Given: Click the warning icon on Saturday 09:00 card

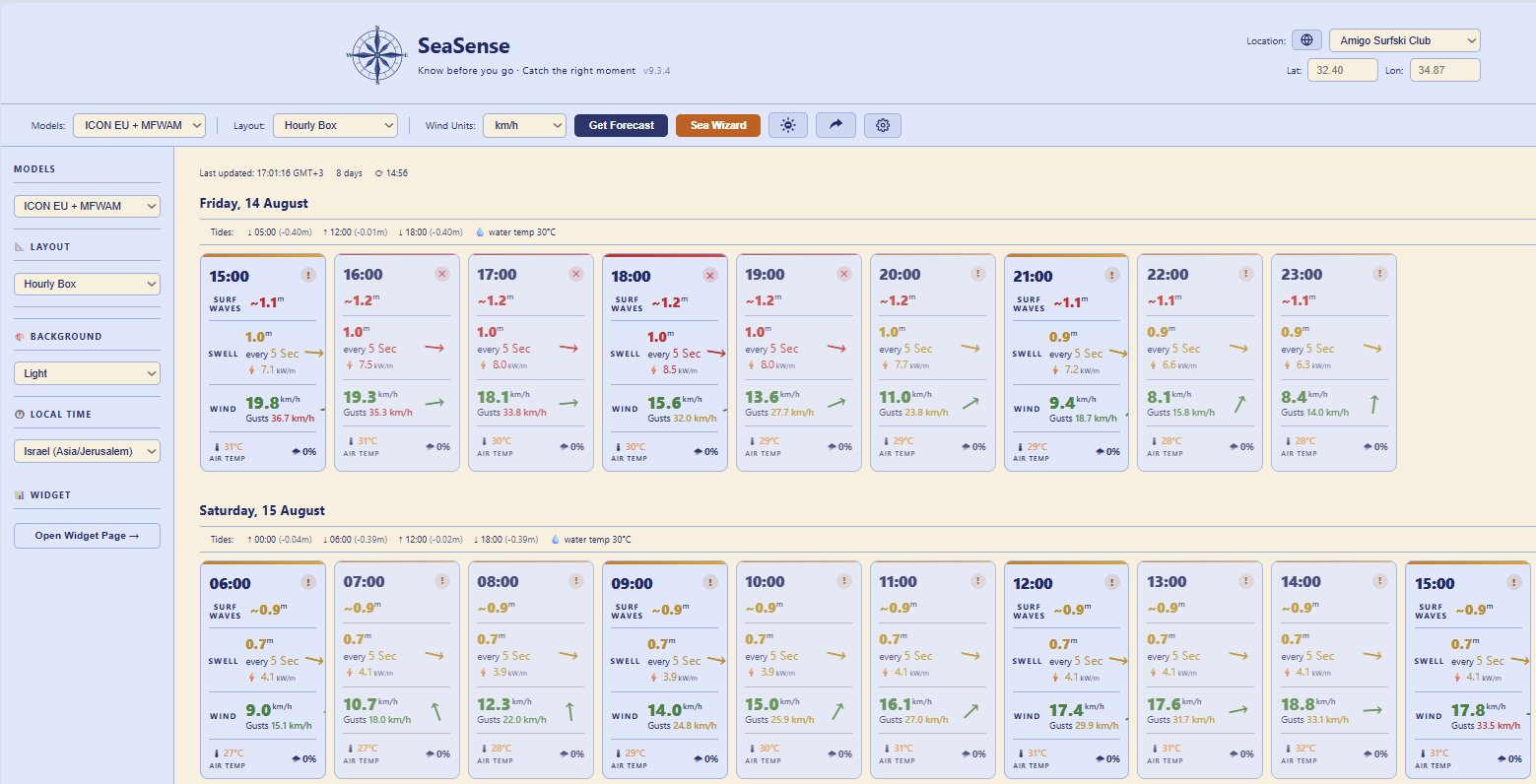Looking at the screenshot, I should tap(710, 583).
